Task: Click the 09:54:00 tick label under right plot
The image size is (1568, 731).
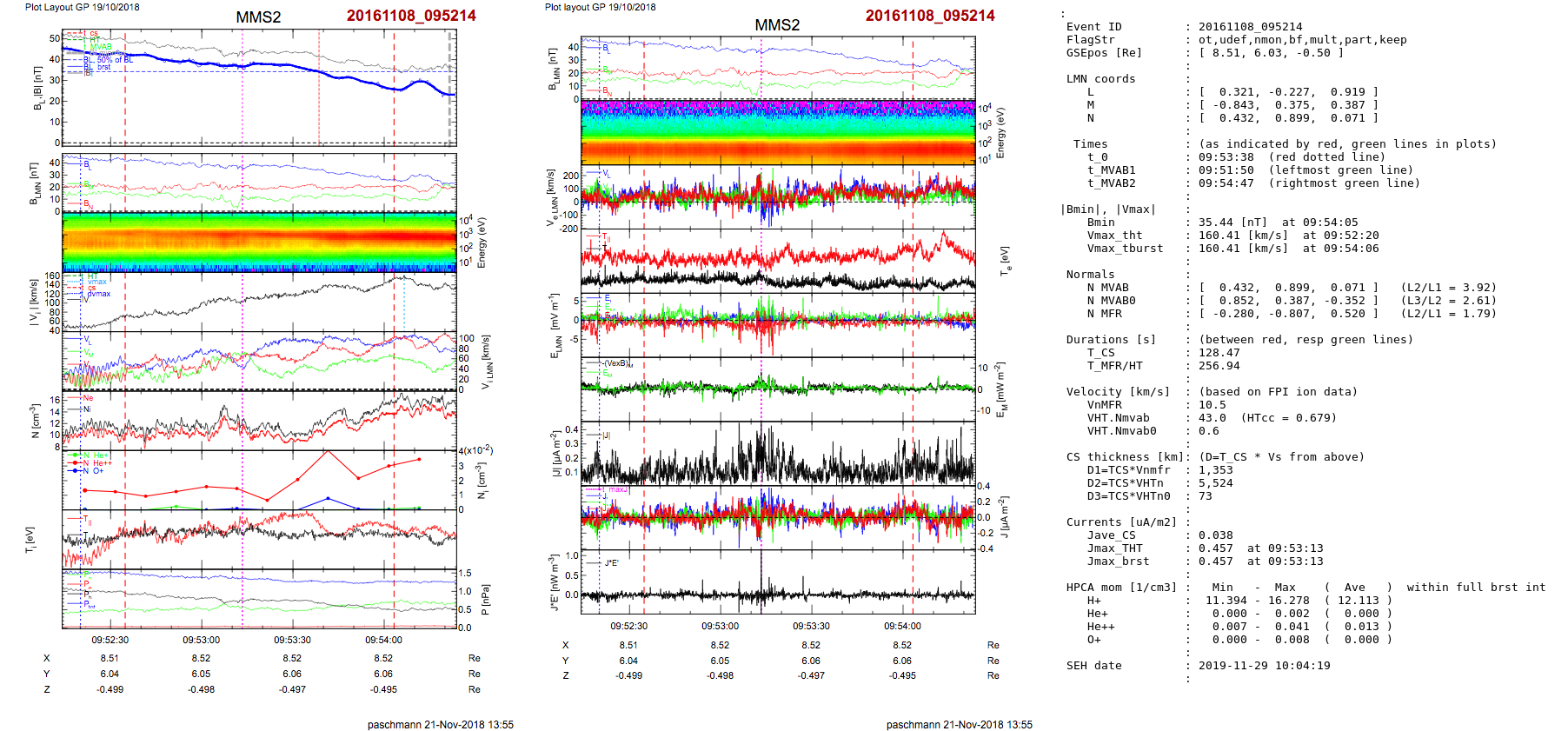Action: point(902,626)
